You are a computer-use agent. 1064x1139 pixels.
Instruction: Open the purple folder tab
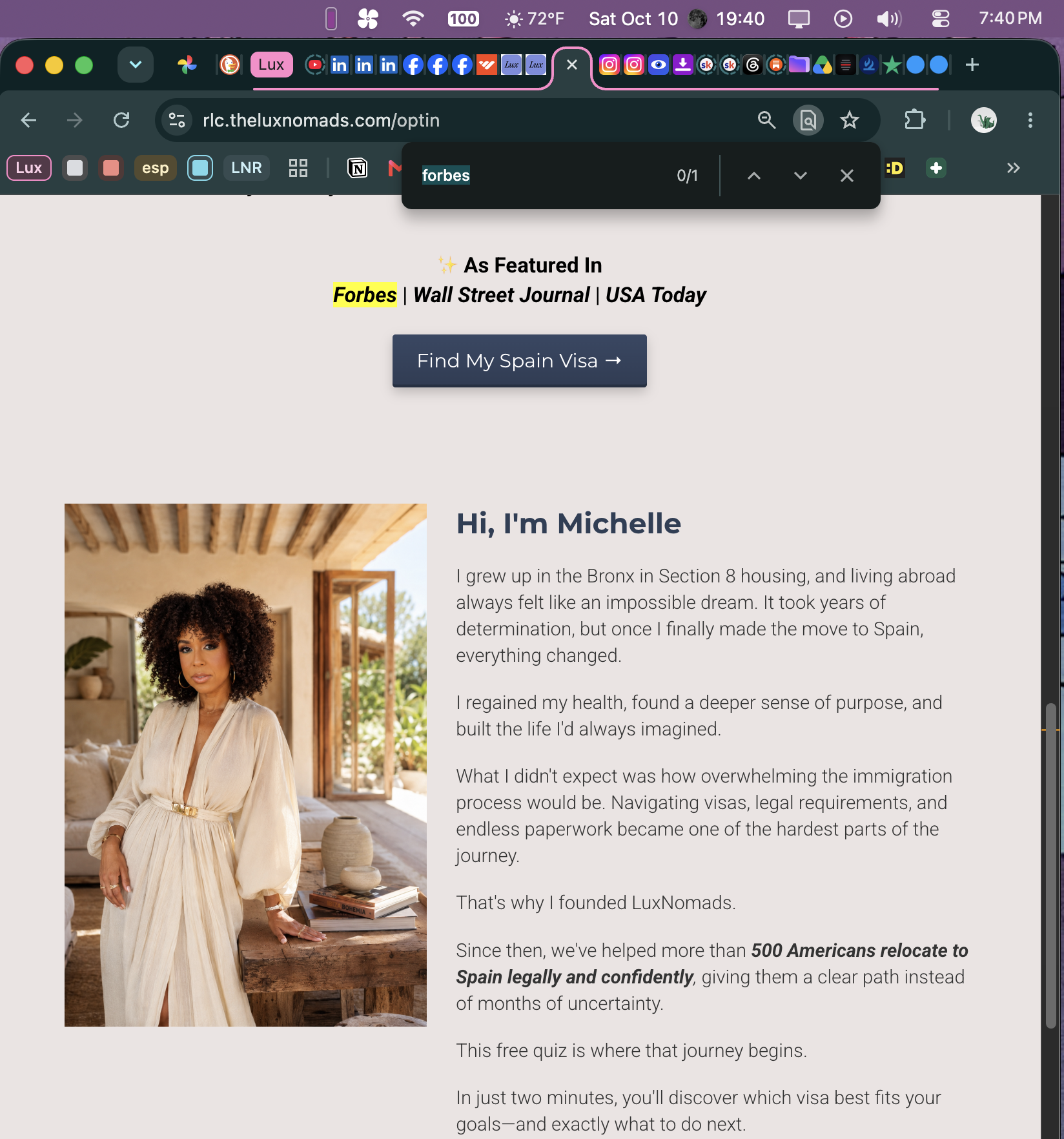pos(799,65)
